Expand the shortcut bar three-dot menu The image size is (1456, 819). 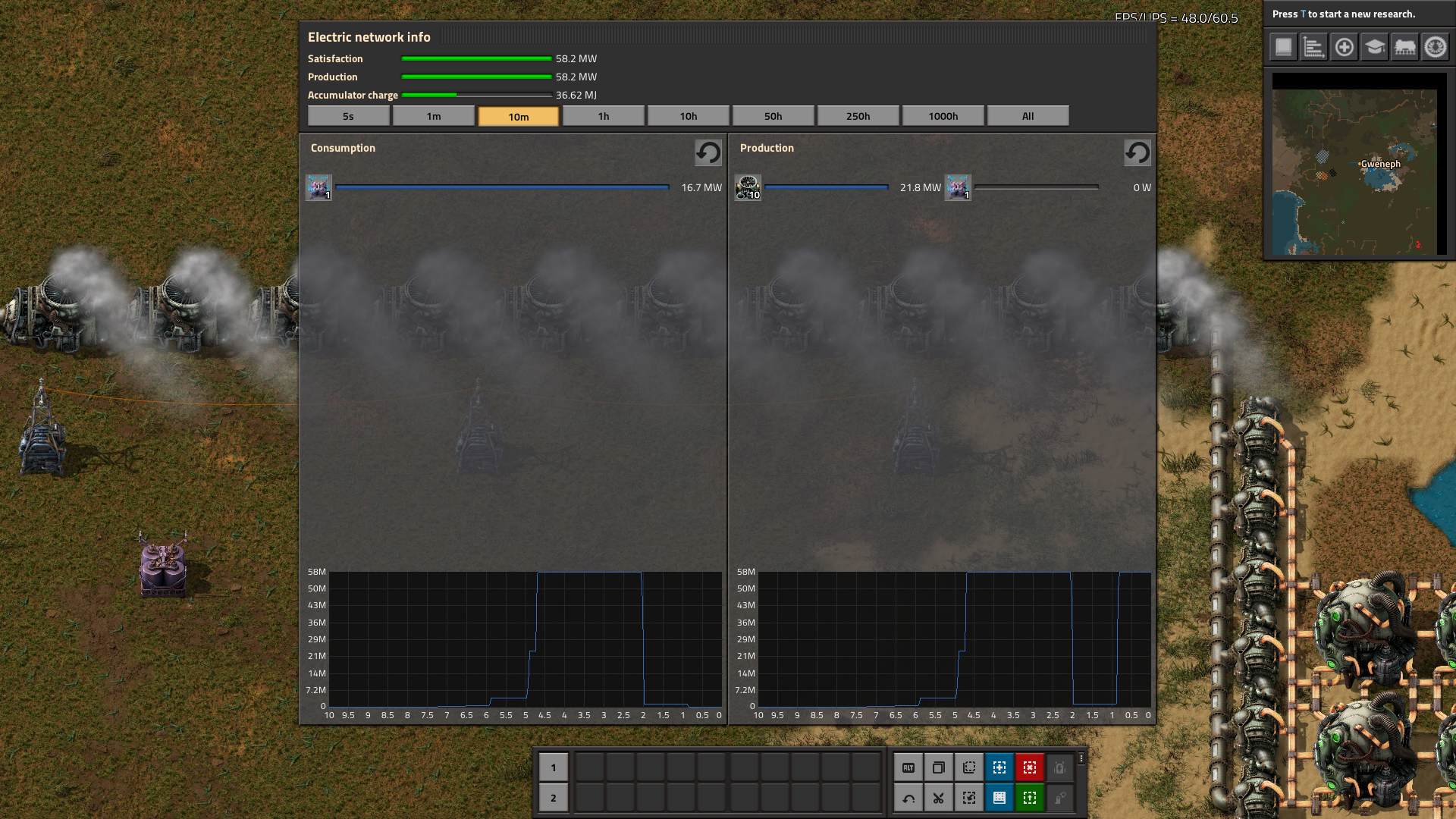click(x=1081, y=758)
